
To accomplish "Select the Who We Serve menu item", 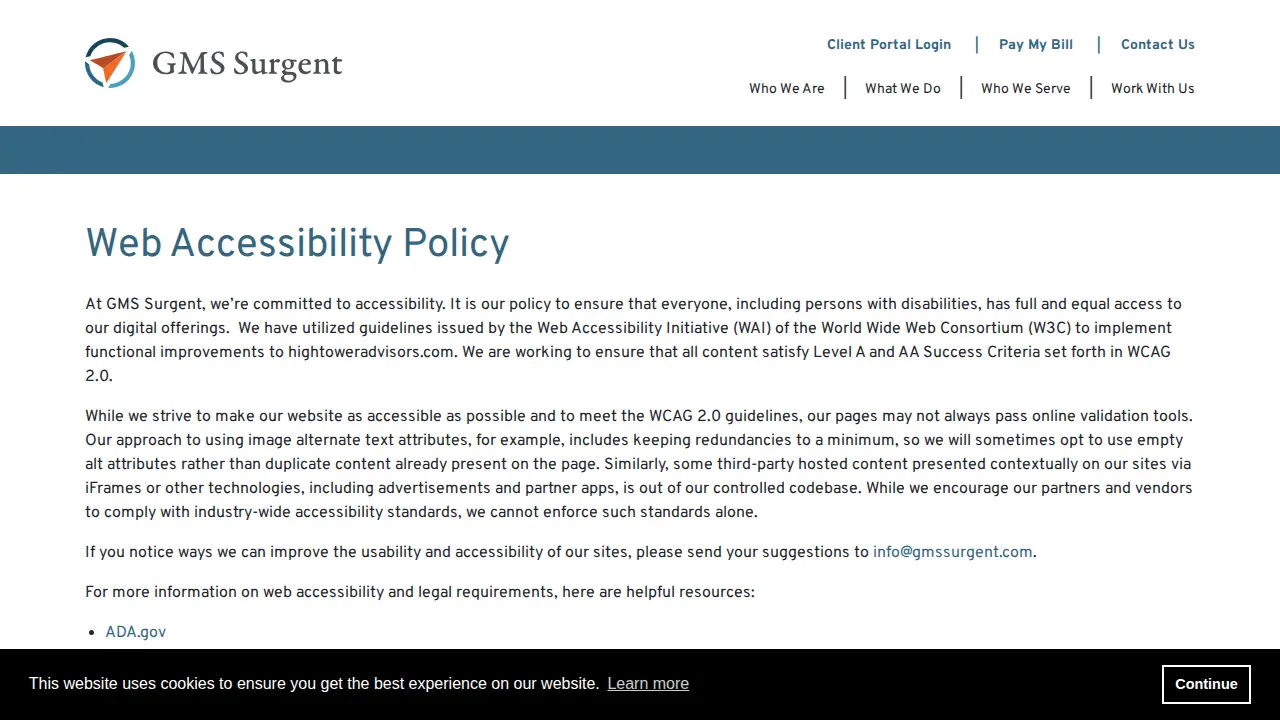I will coord(1026,88).
